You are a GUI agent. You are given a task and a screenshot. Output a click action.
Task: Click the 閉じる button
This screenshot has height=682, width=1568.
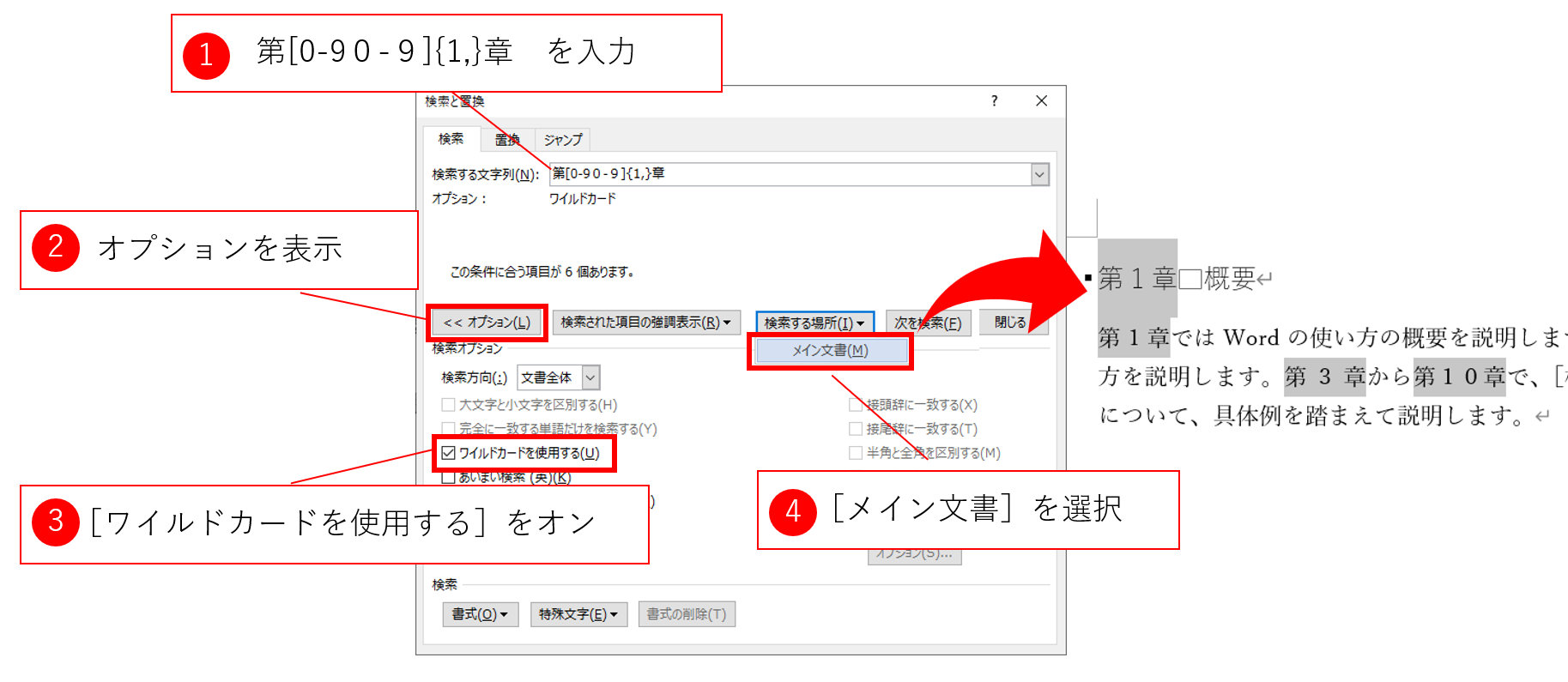[1010, 323]
